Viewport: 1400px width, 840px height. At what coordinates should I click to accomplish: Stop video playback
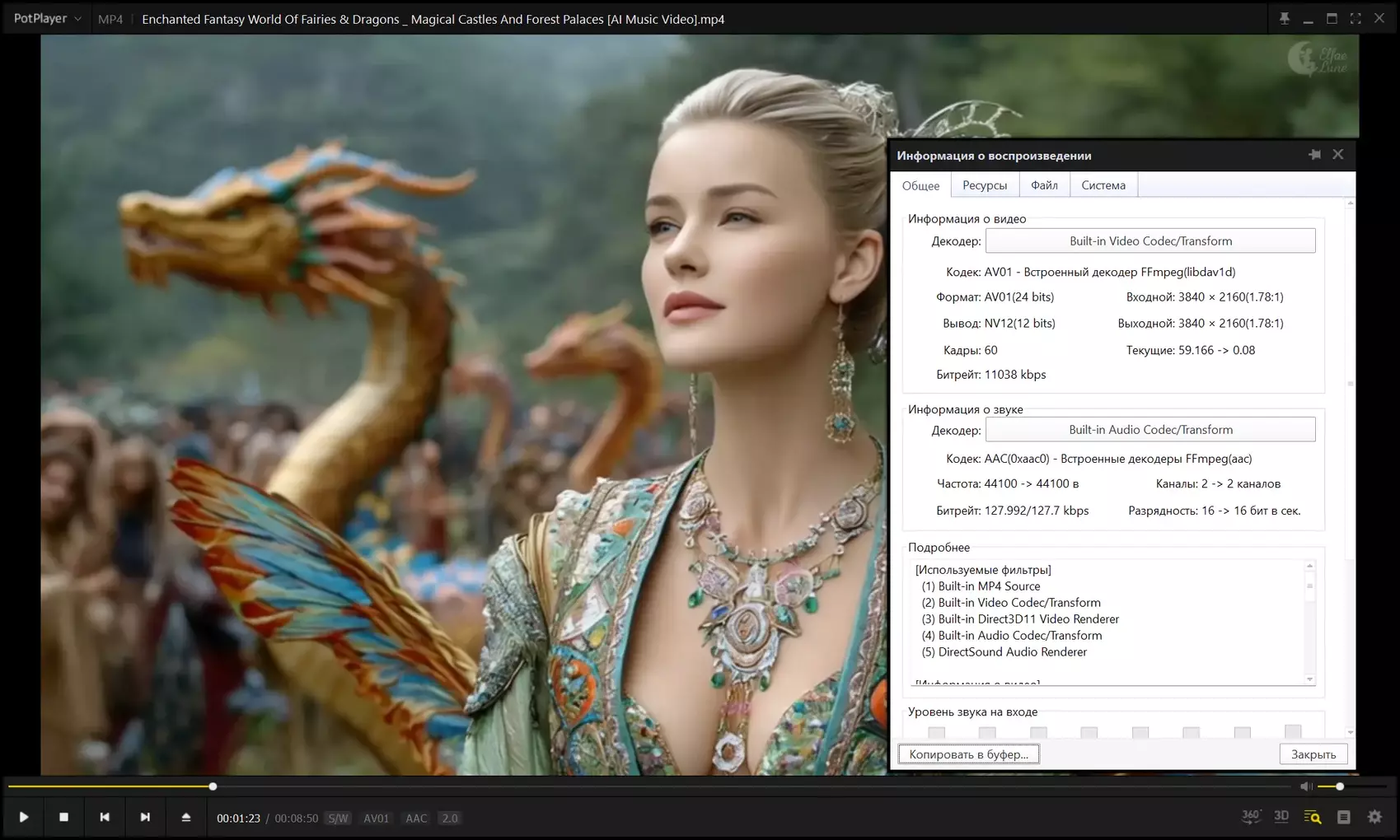[x=63, y=817]
